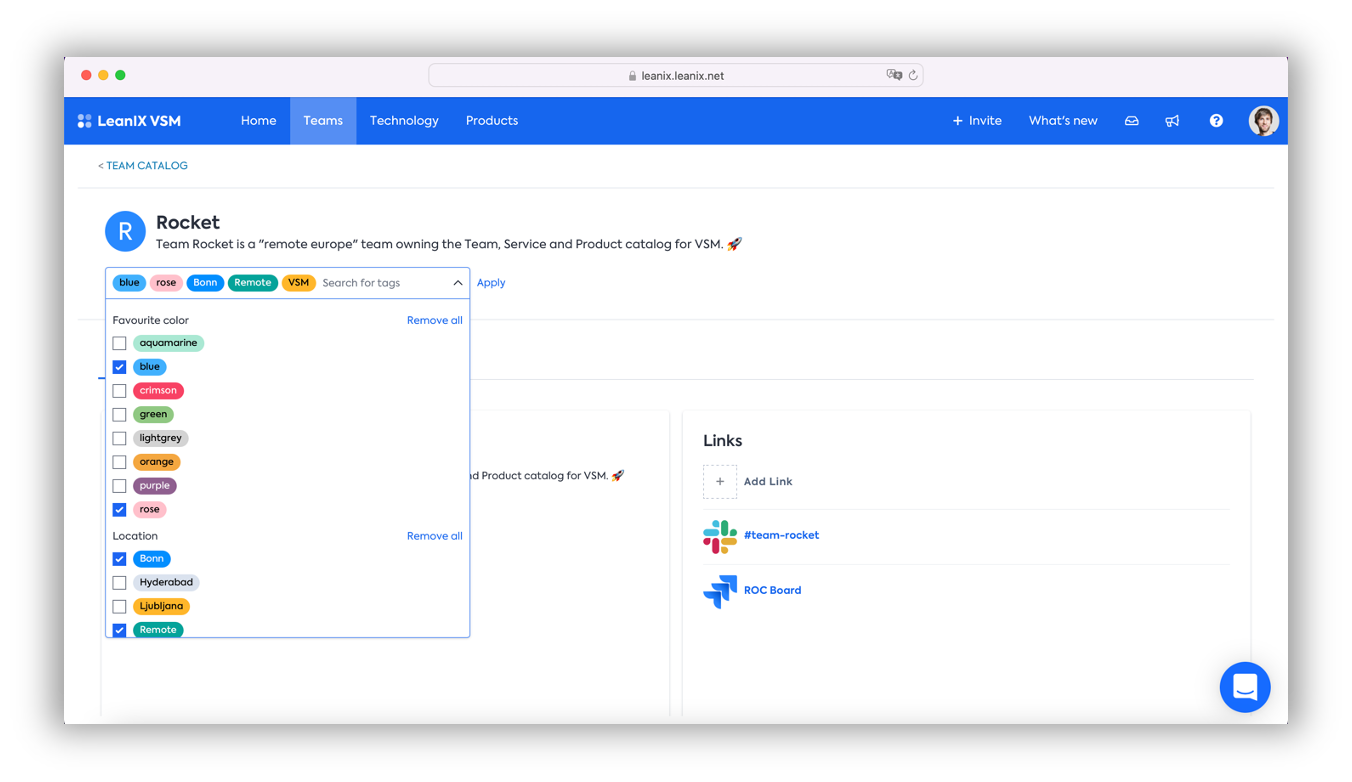Check the crimson checkbox
Image resolution: width=1352 pixels, height=782 pixels.
[x=120, y=391]
